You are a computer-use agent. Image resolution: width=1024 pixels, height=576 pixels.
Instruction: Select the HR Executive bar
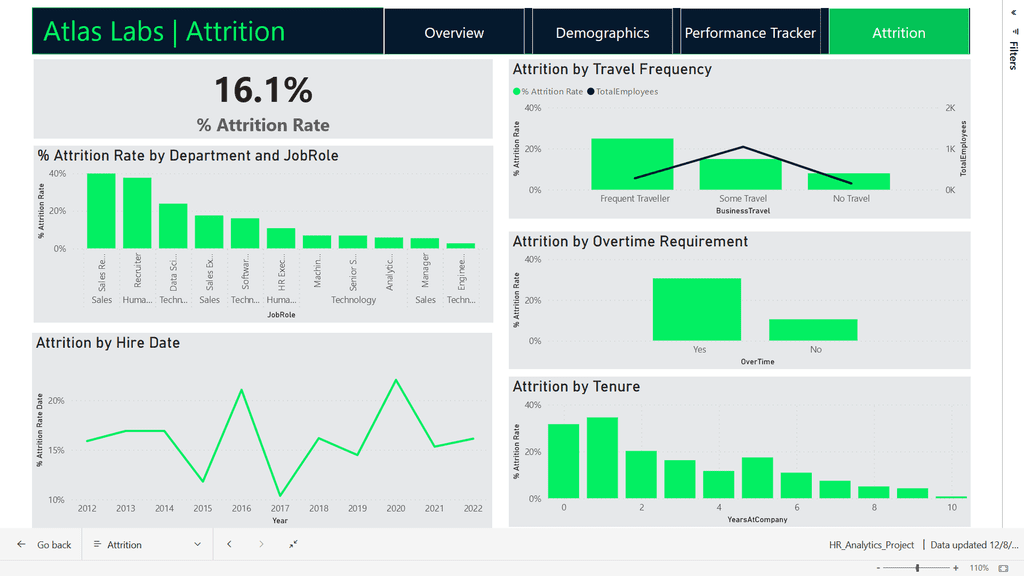[281, 238]
